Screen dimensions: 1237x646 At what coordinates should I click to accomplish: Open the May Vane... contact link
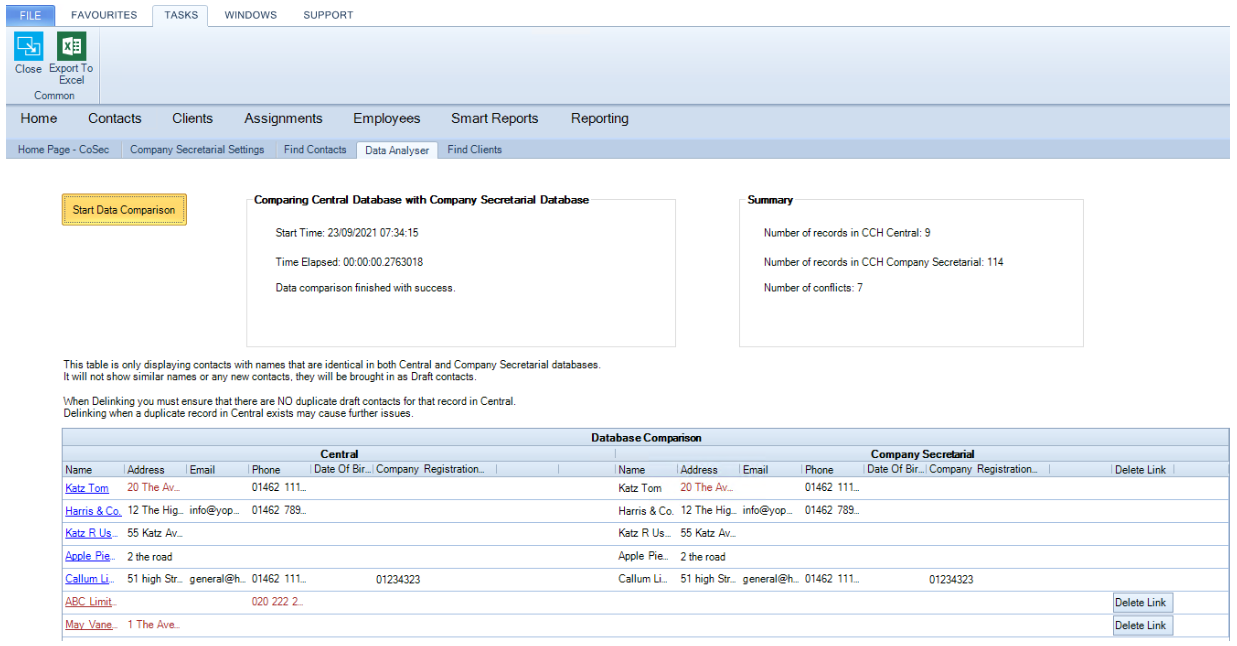pos(91,625)
